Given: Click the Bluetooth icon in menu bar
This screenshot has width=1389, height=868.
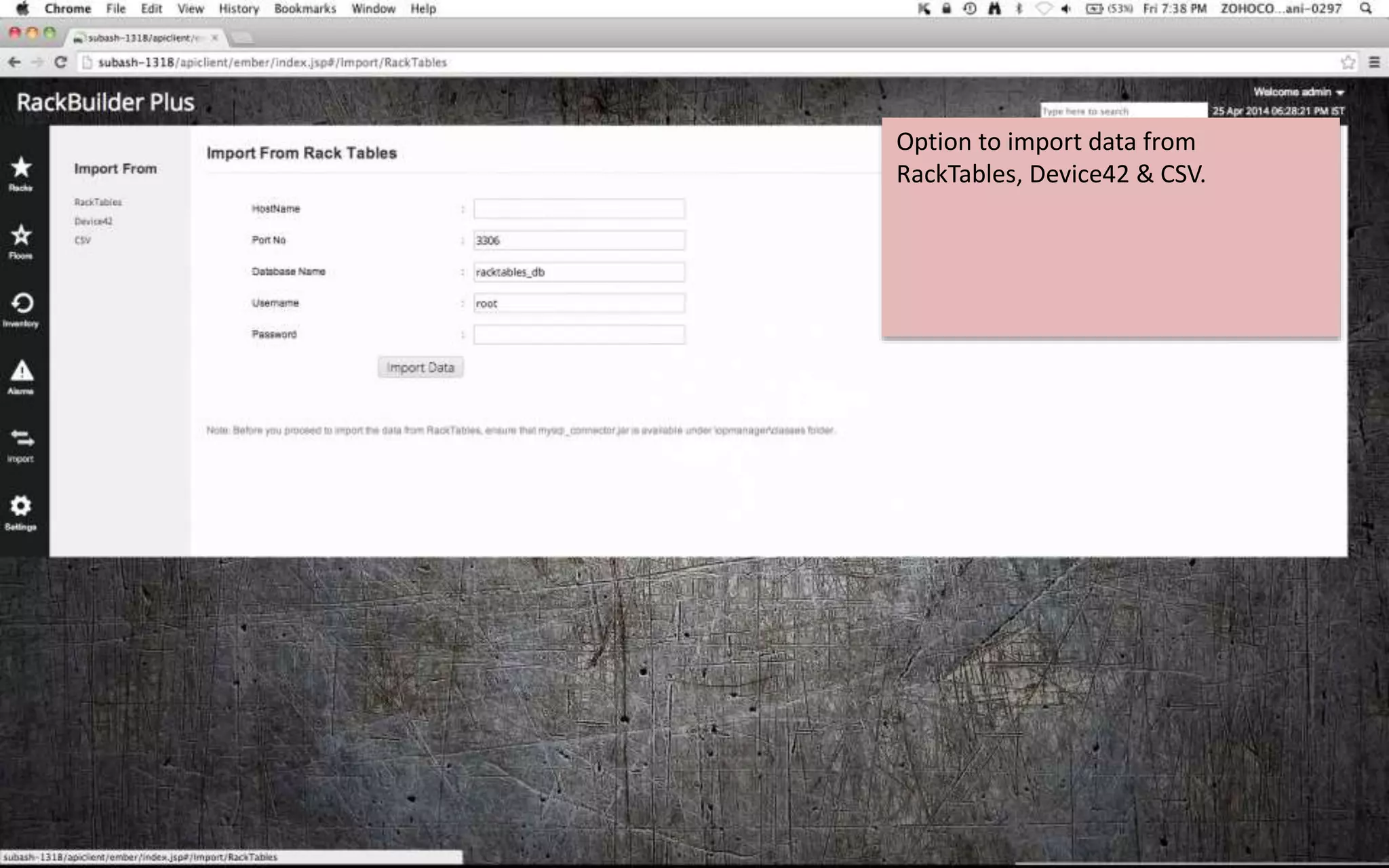Looking at the screenshot, I should [x=1018, y=9].
